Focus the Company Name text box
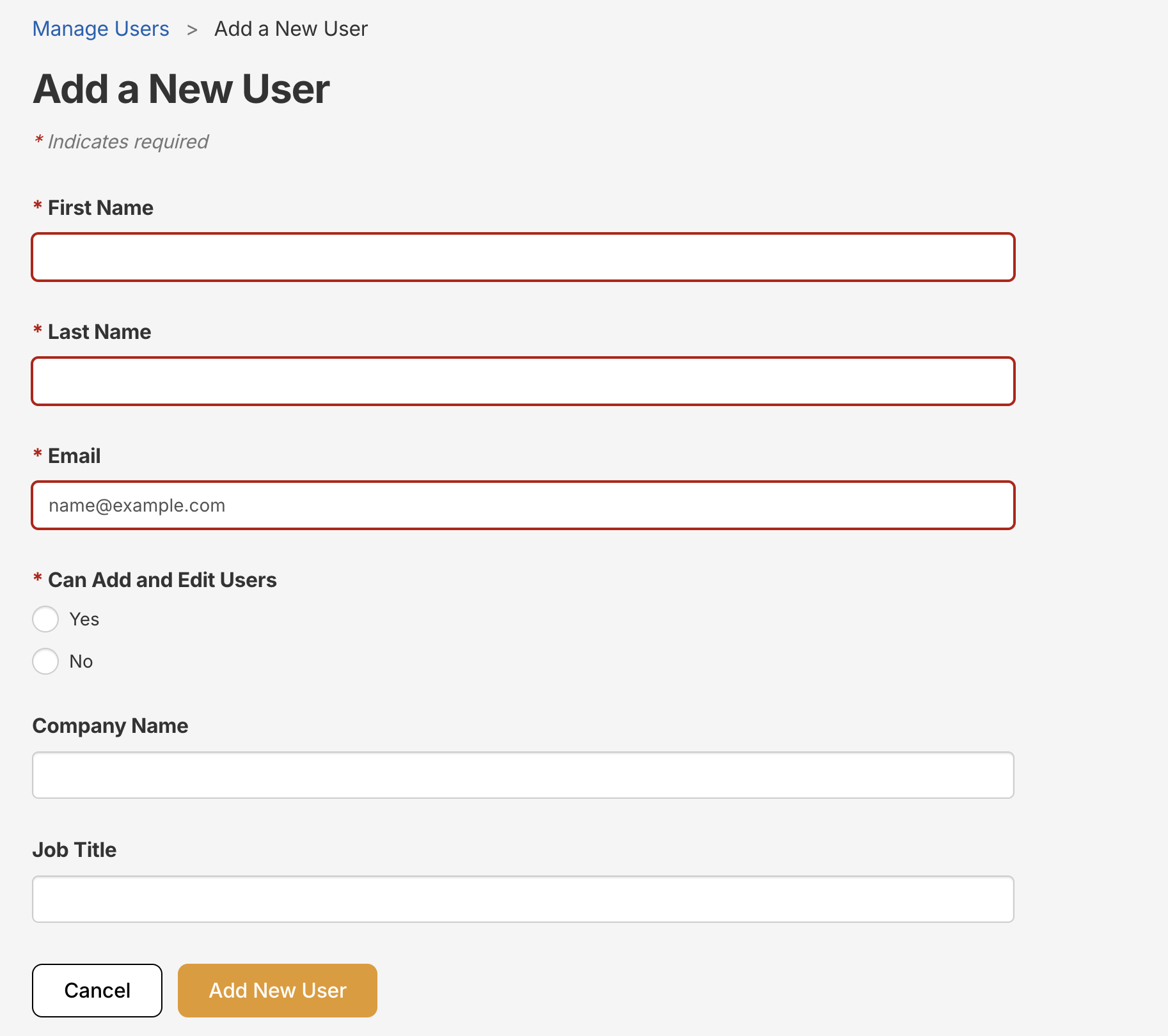Screen dimensions: 1168x1036 pyautogui.click(x=523, y=775)
